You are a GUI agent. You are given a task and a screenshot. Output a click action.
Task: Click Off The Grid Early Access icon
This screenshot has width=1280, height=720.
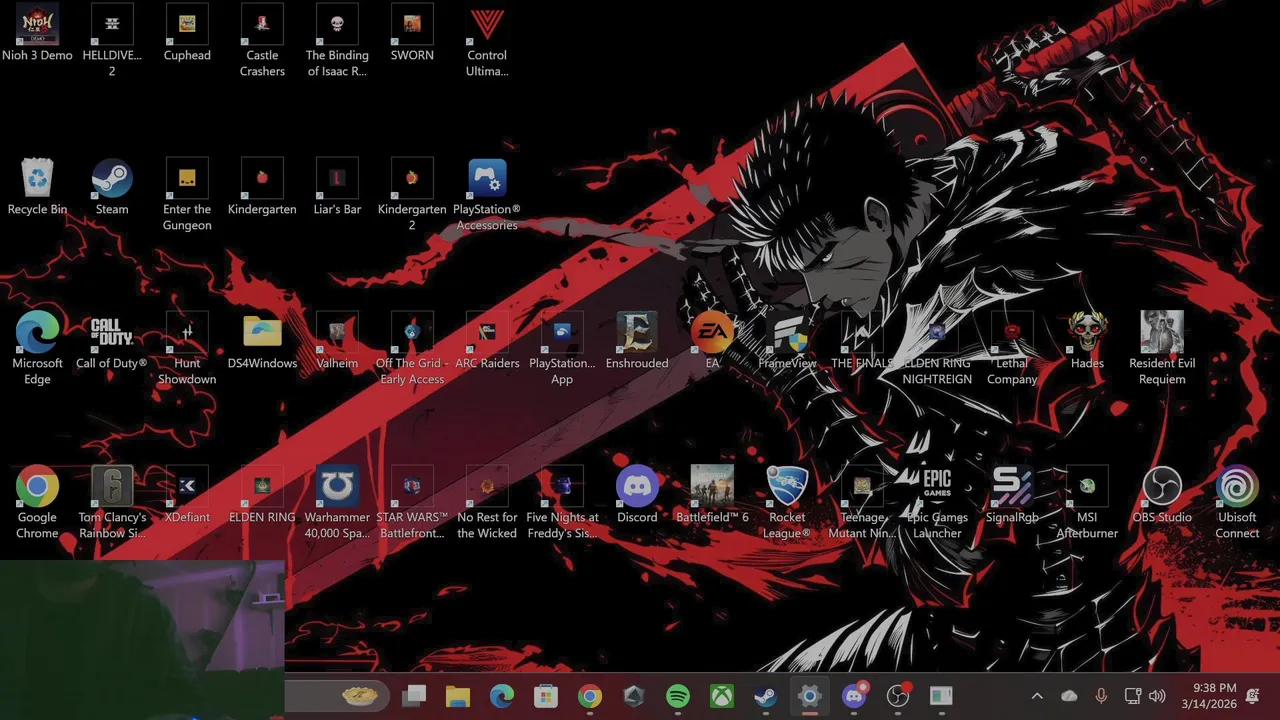tap(412, 349)
